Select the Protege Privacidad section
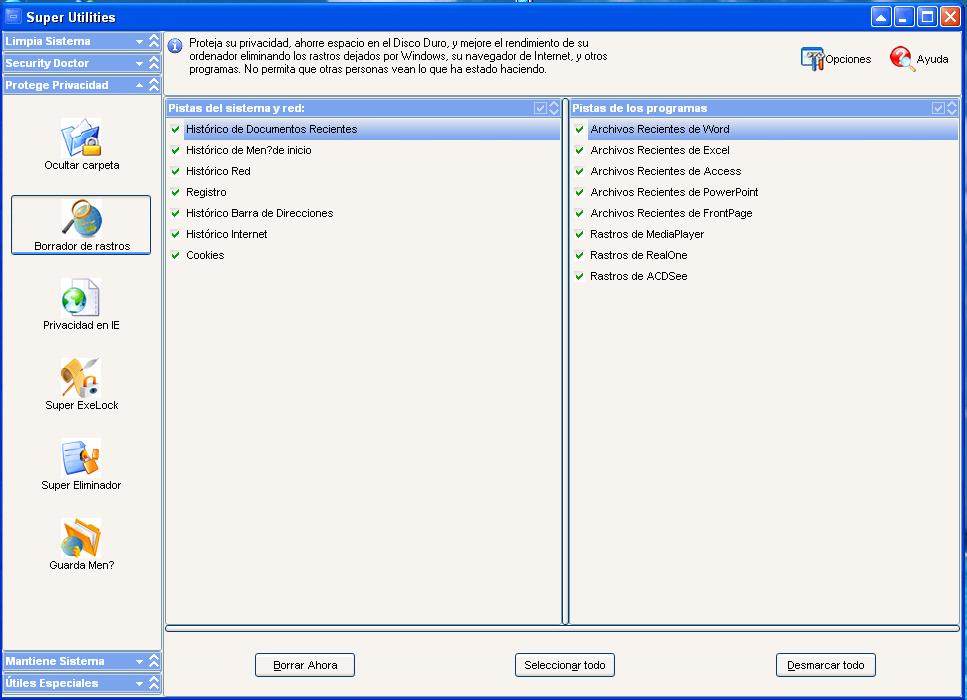Viewport: 967px width, 700px height. tap(81, 85)
